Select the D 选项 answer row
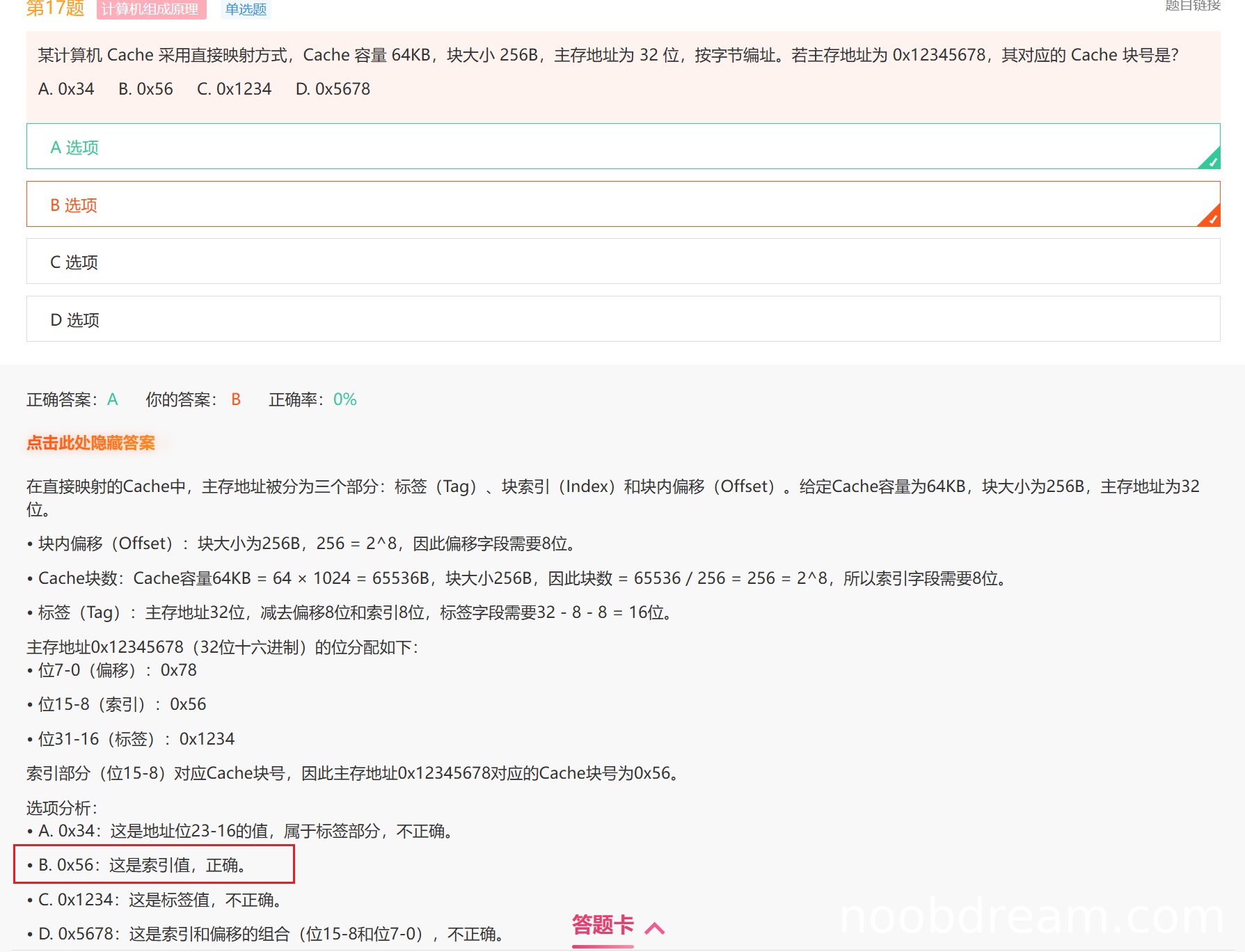The height and width of the screenshot is (952, 1245). (x=622, y=319)
